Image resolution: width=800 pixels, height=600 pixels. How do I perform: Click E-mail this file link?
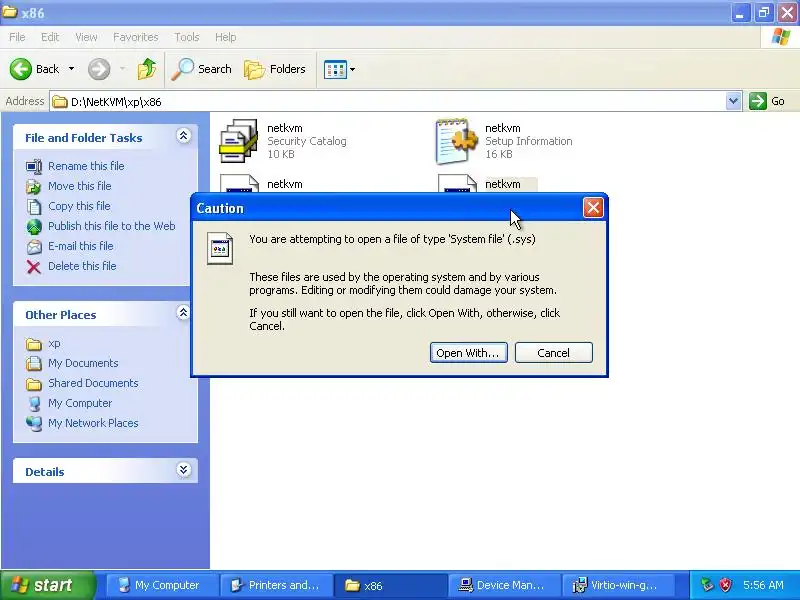(x=81, y=245)
